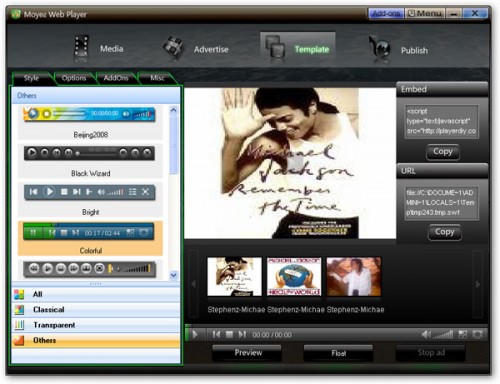Click the Stop ad button
500x384 pixels.
[431, 353]
